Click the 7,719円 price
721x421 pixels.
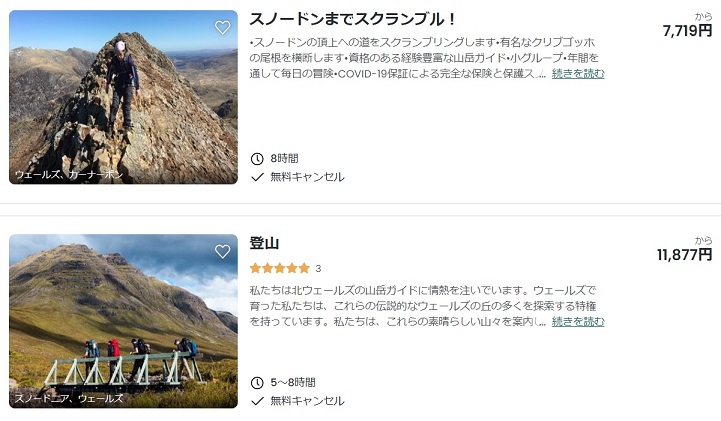[x=687, y=31]
